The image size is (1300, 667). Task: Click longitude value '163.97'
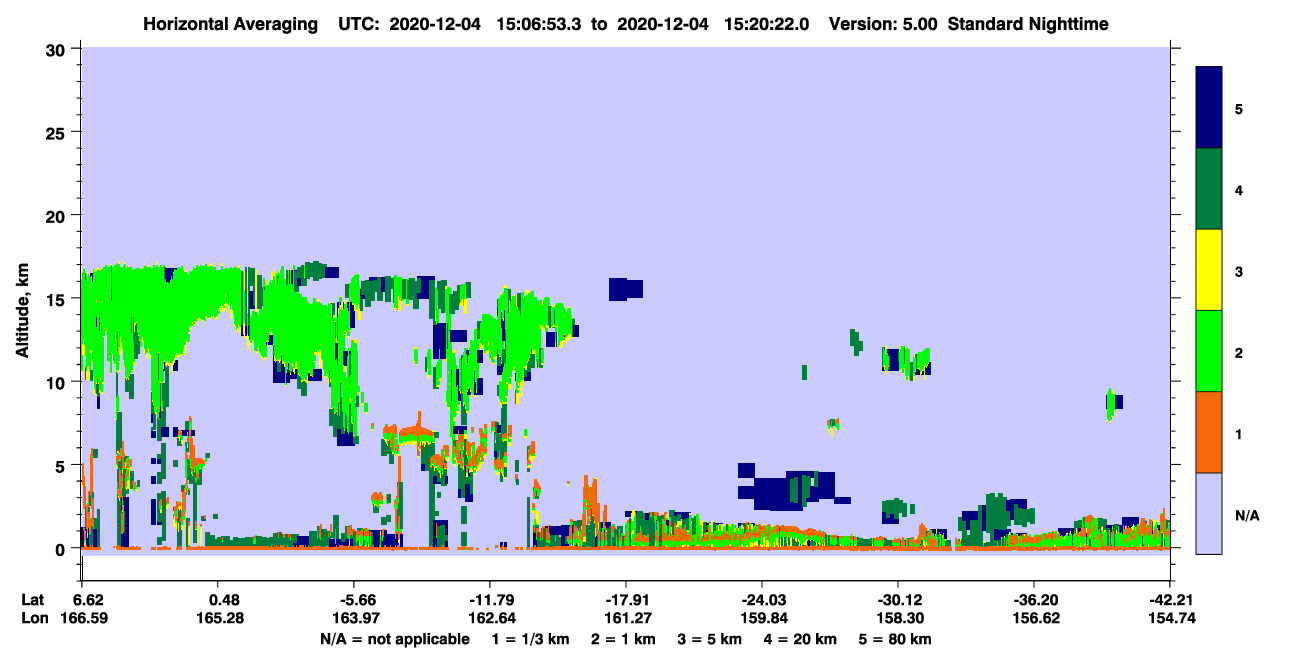pos(358,619)
